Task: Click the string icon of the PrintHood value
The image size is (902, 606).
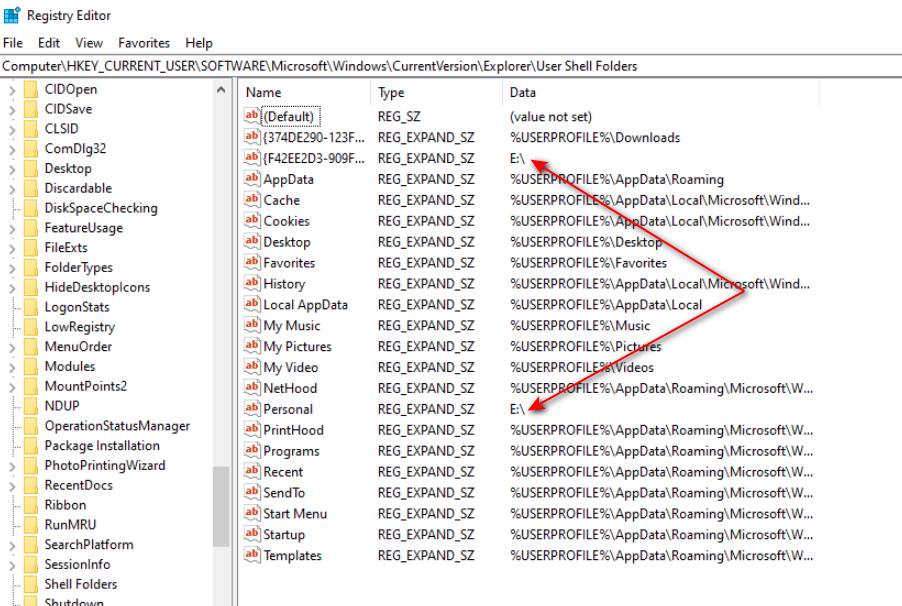Action: point(251,429)
